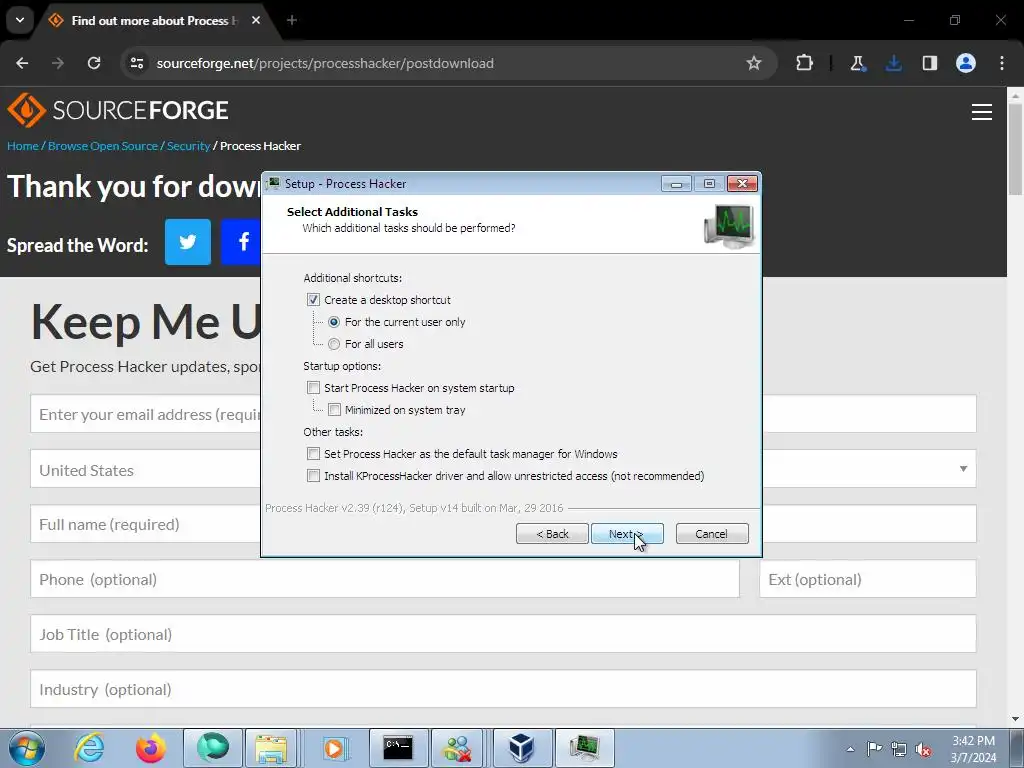
Task: Go back with the < Back button
Action: [552, 534]
